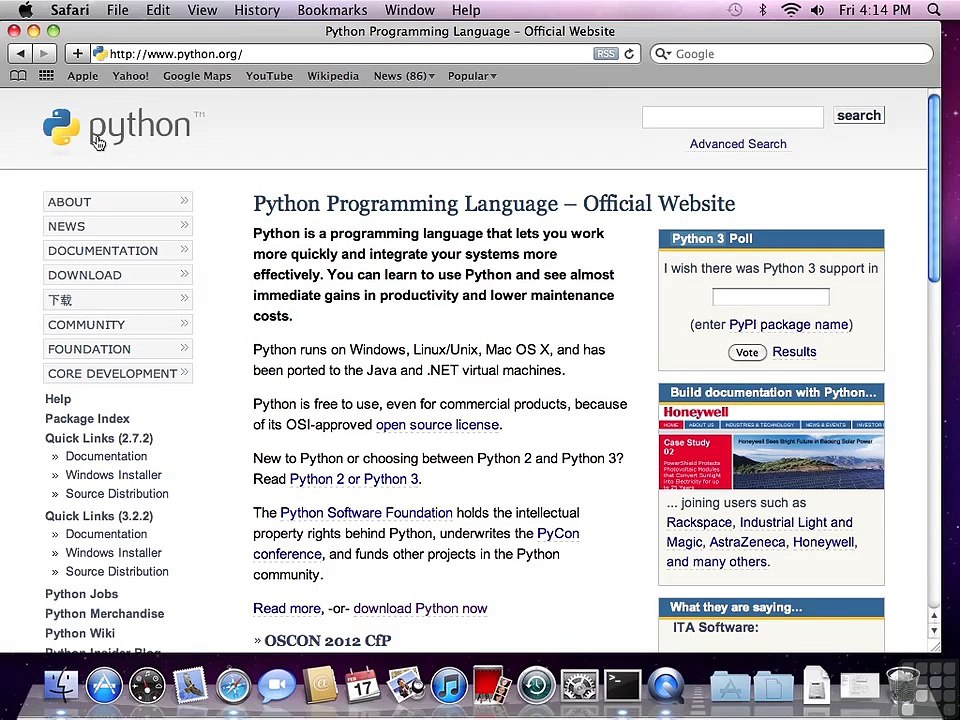Submit the poll with Vote button

pyautogui.click(x=747, y=352)
